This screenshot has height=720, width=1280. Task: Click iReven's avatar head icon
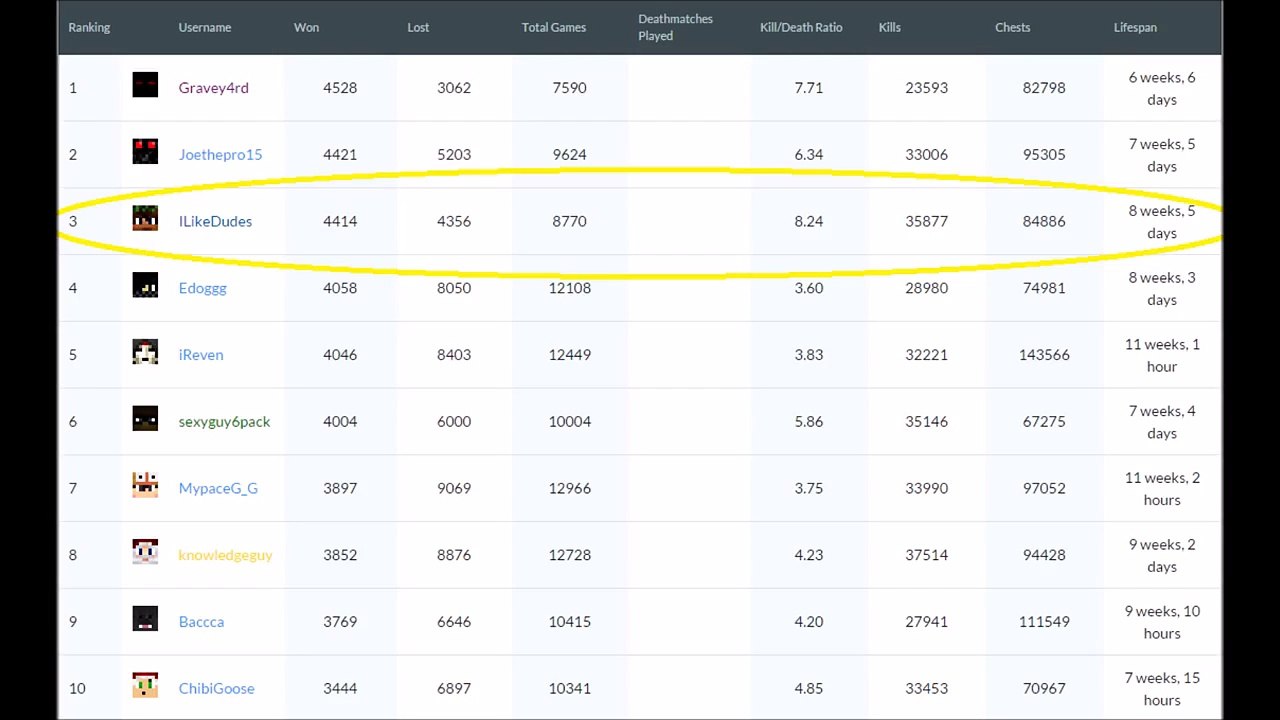coord(145,352)
